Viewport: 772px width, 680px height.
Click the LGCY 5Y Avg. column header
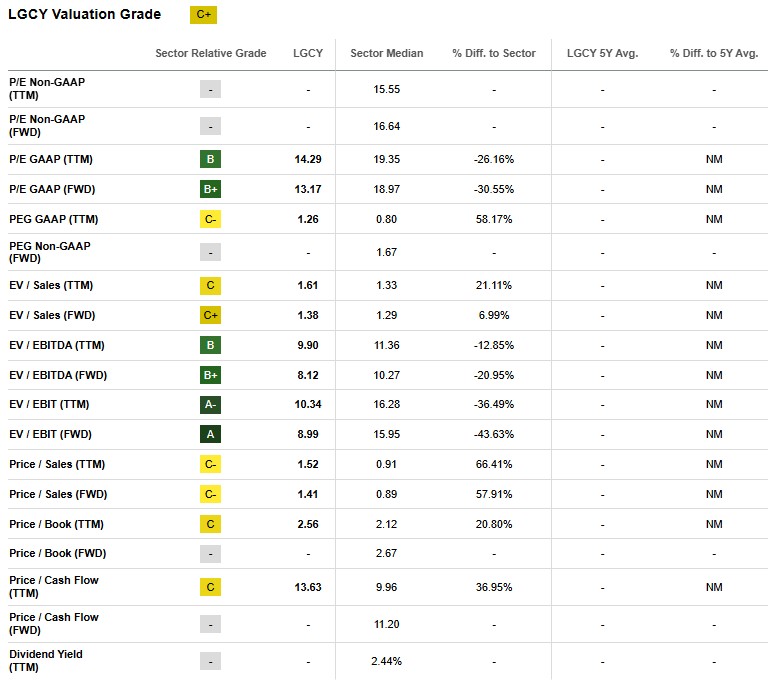pos(602,53)
